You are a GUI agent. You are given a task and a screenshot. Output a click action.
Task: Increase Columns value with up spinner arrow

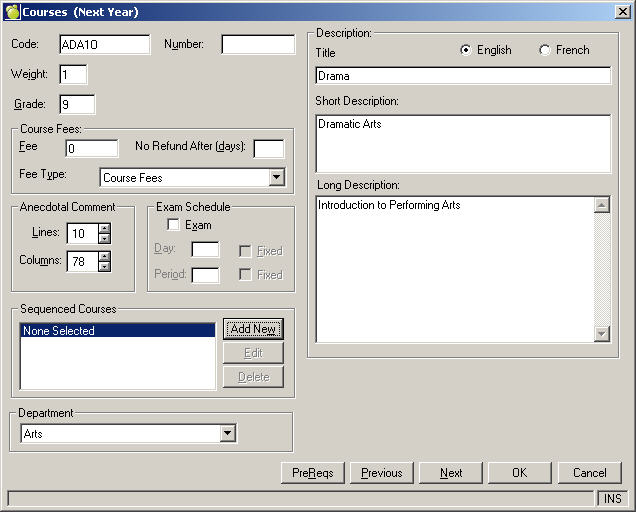click(x=104, y=256)
